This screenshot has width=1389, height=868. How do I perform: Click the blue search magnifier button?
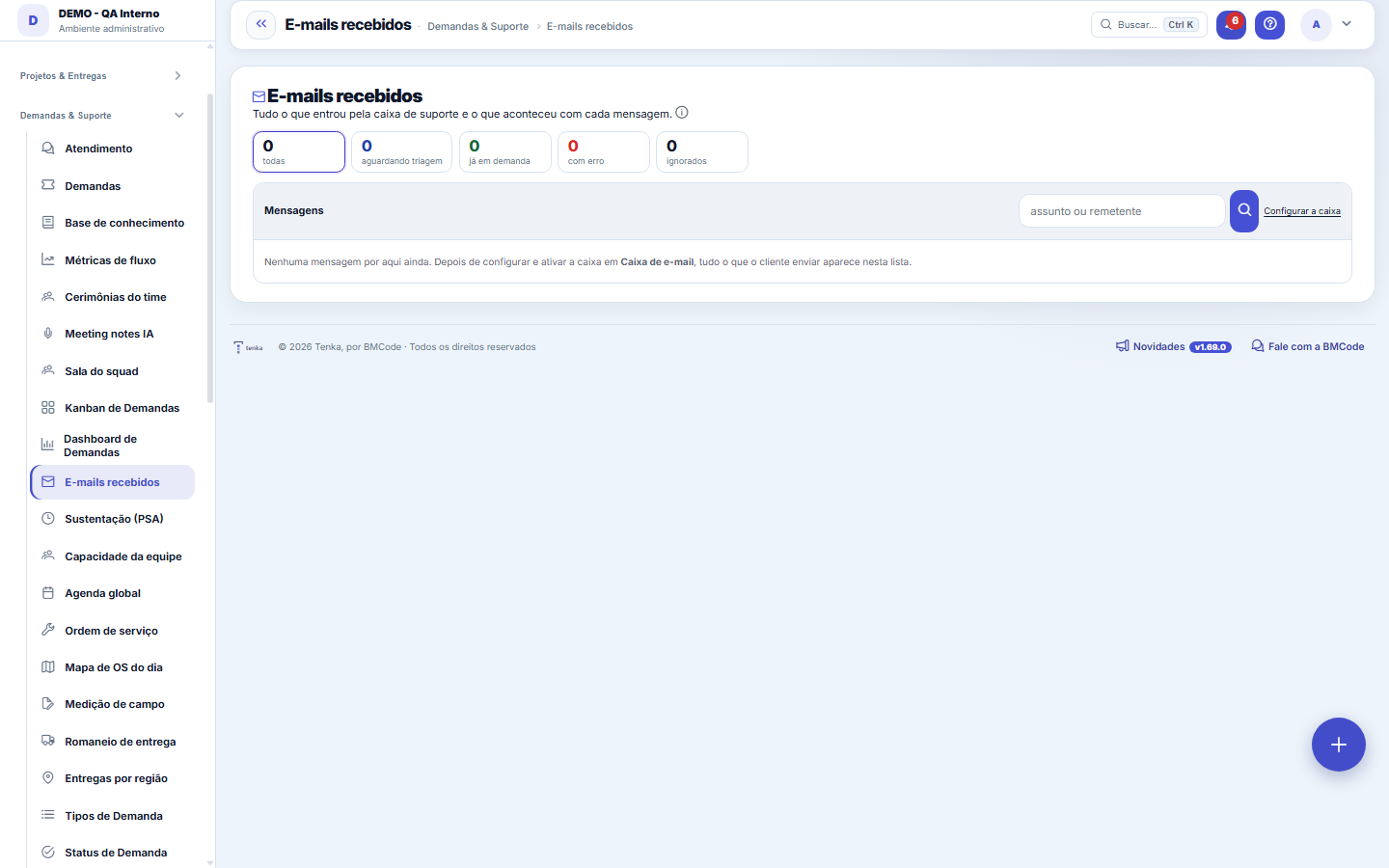click(x=1244, y=210)
